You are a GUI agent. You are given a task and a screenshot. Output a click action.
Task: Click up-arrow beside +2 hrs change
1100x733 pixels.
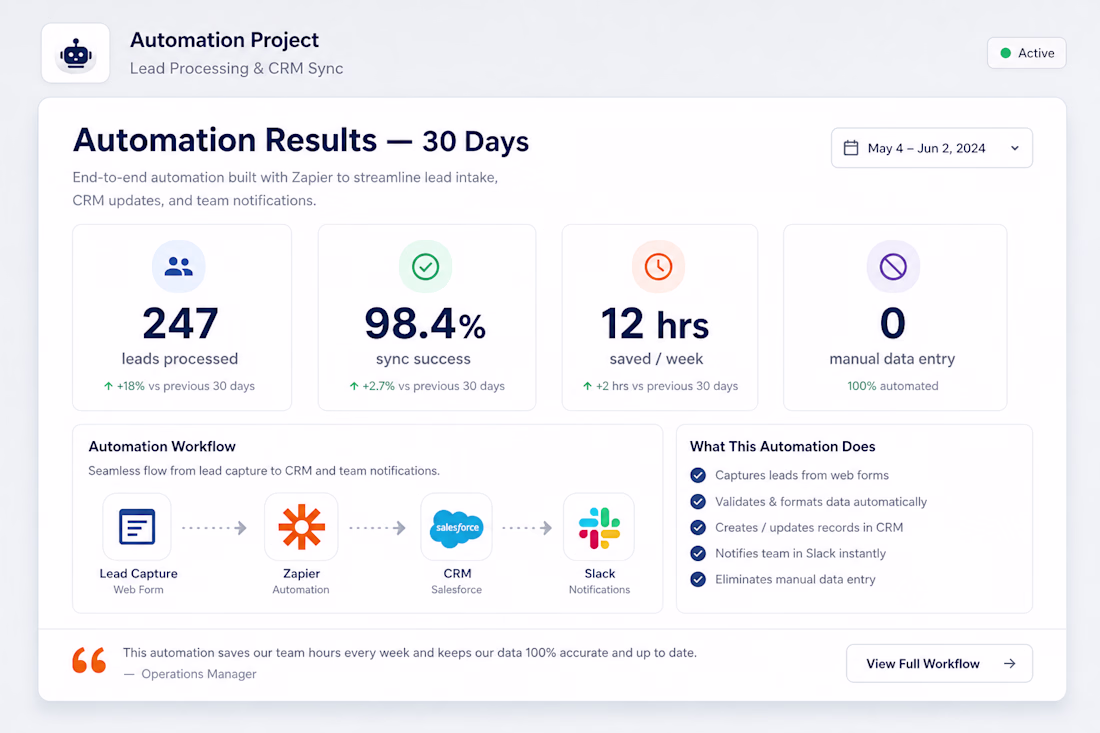click(x=587, y=386)
